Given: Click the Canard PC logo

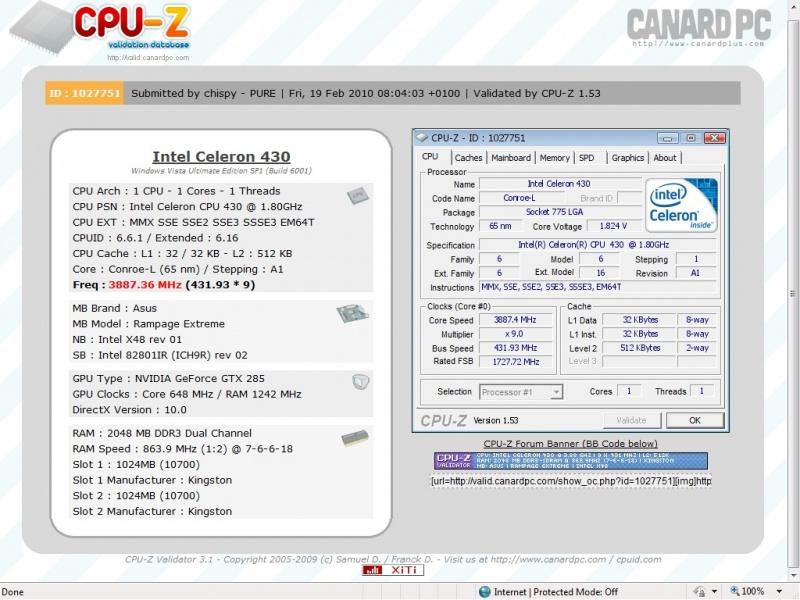Looking at the screenshot, I should (x=698, y=26).
